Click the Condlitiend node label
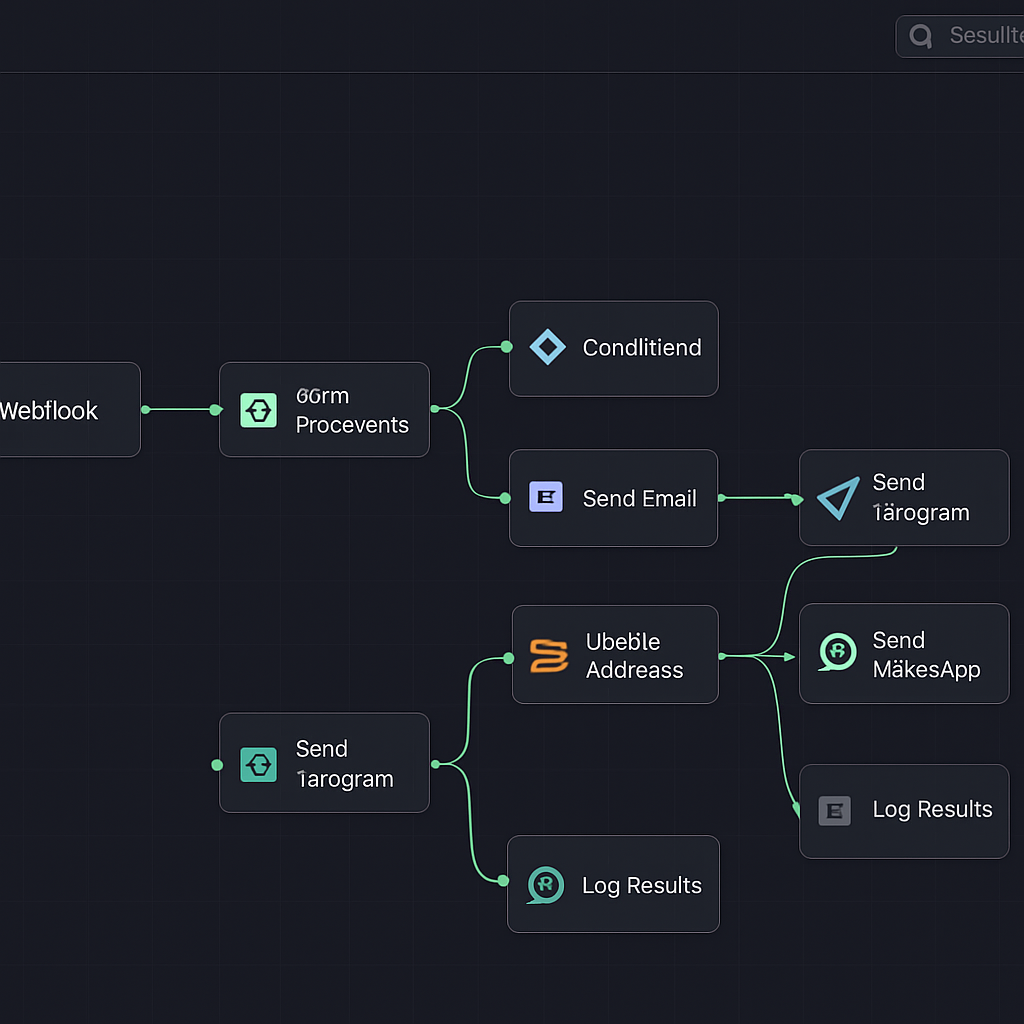 click(x=642, y=347)
